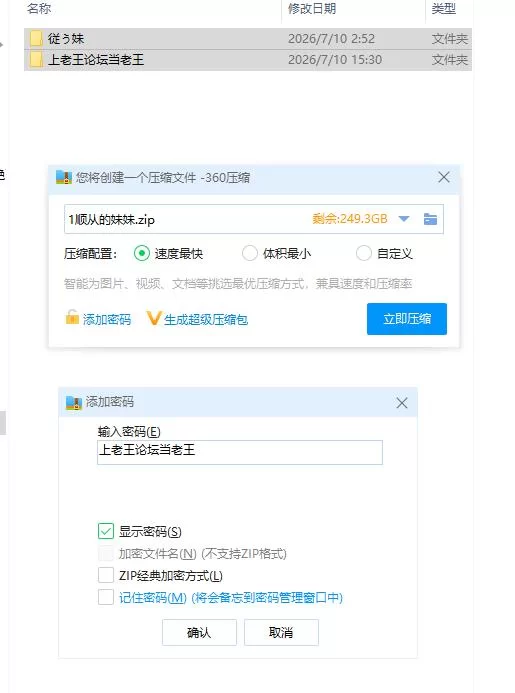Sort by 名称 column header
This screenshot has height=693, width=515.
39,8
